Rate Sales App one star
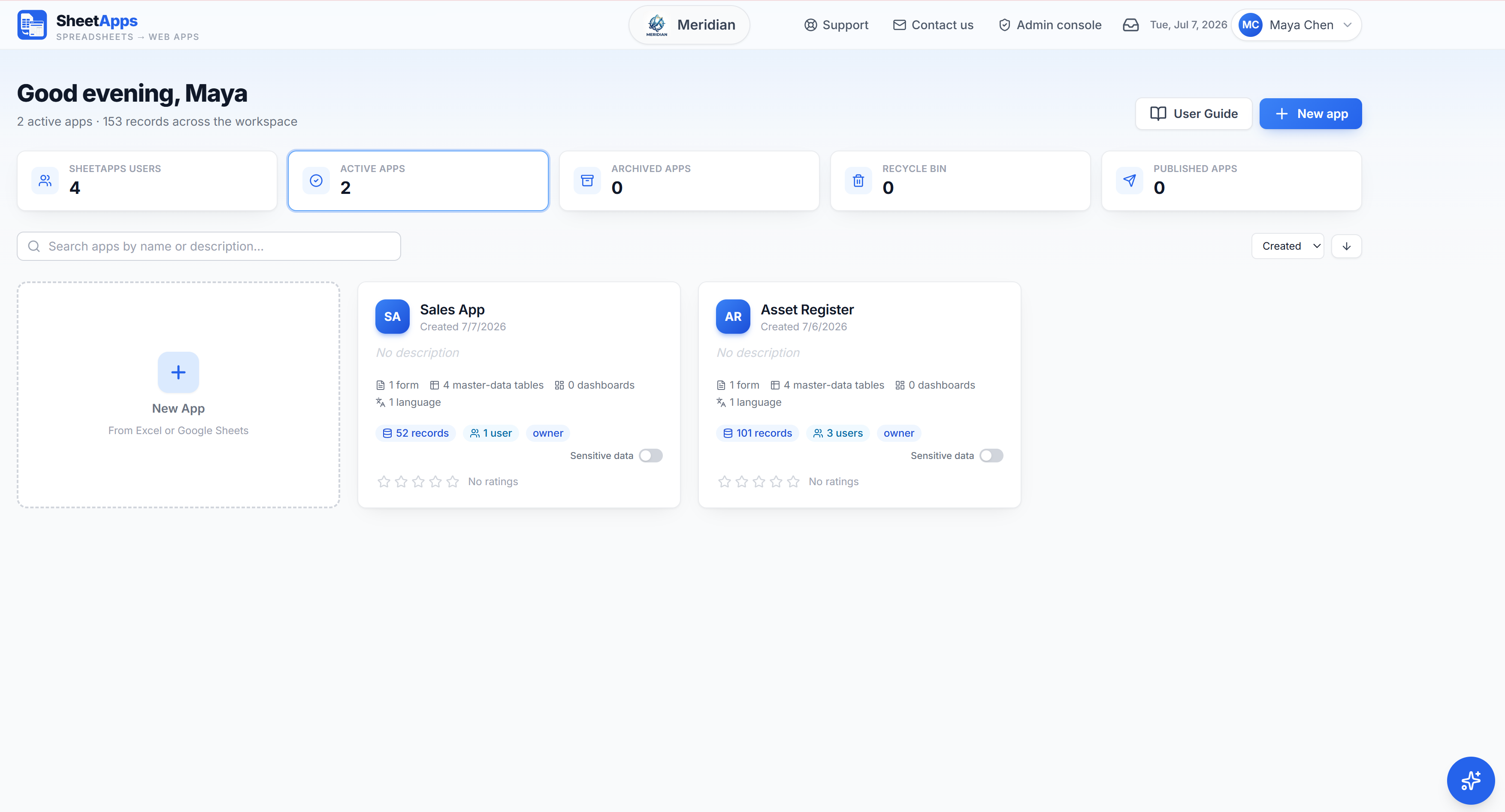 point(384,481)
